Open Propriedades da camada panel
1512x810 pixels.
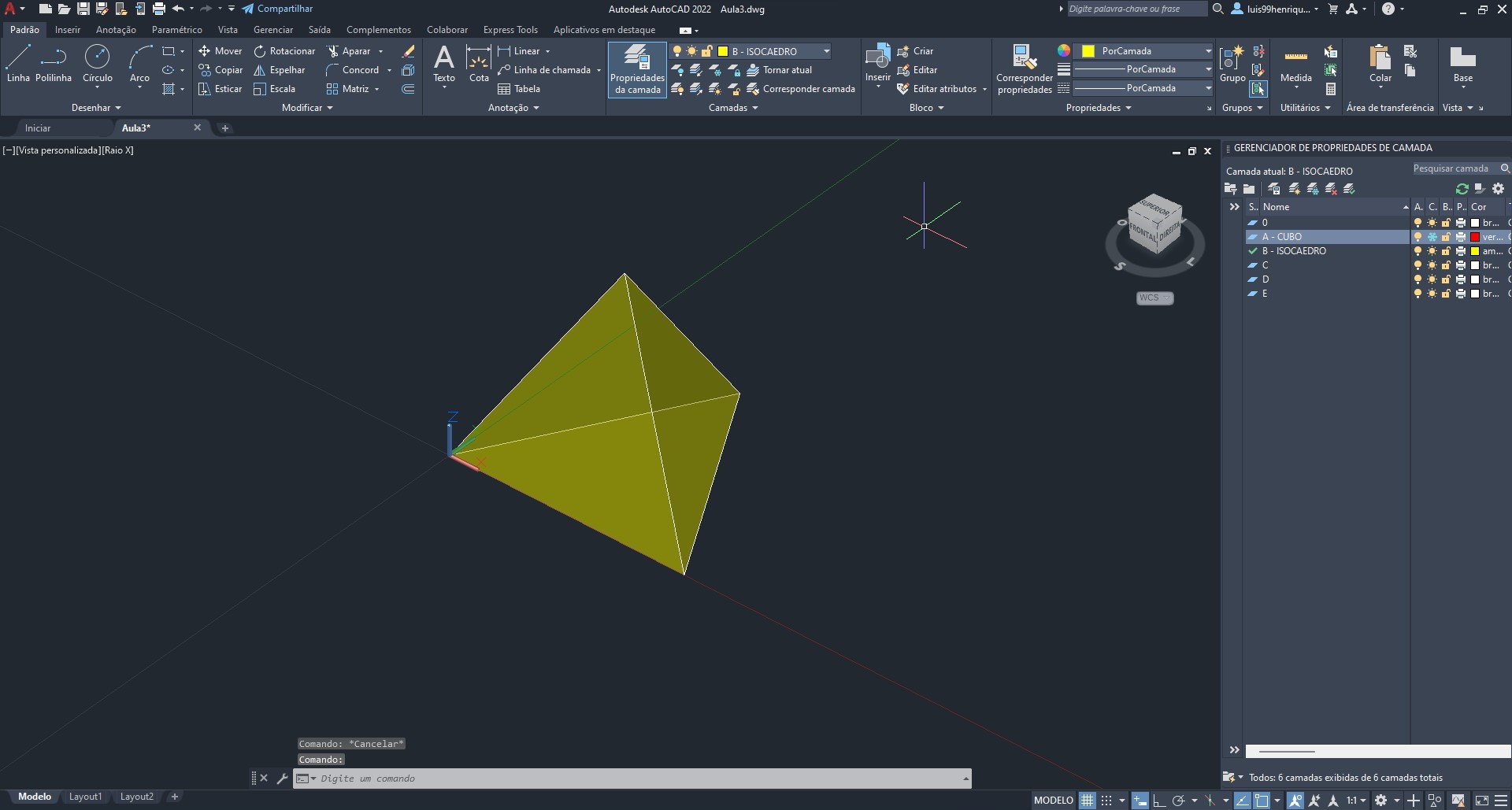coord(638,69)
